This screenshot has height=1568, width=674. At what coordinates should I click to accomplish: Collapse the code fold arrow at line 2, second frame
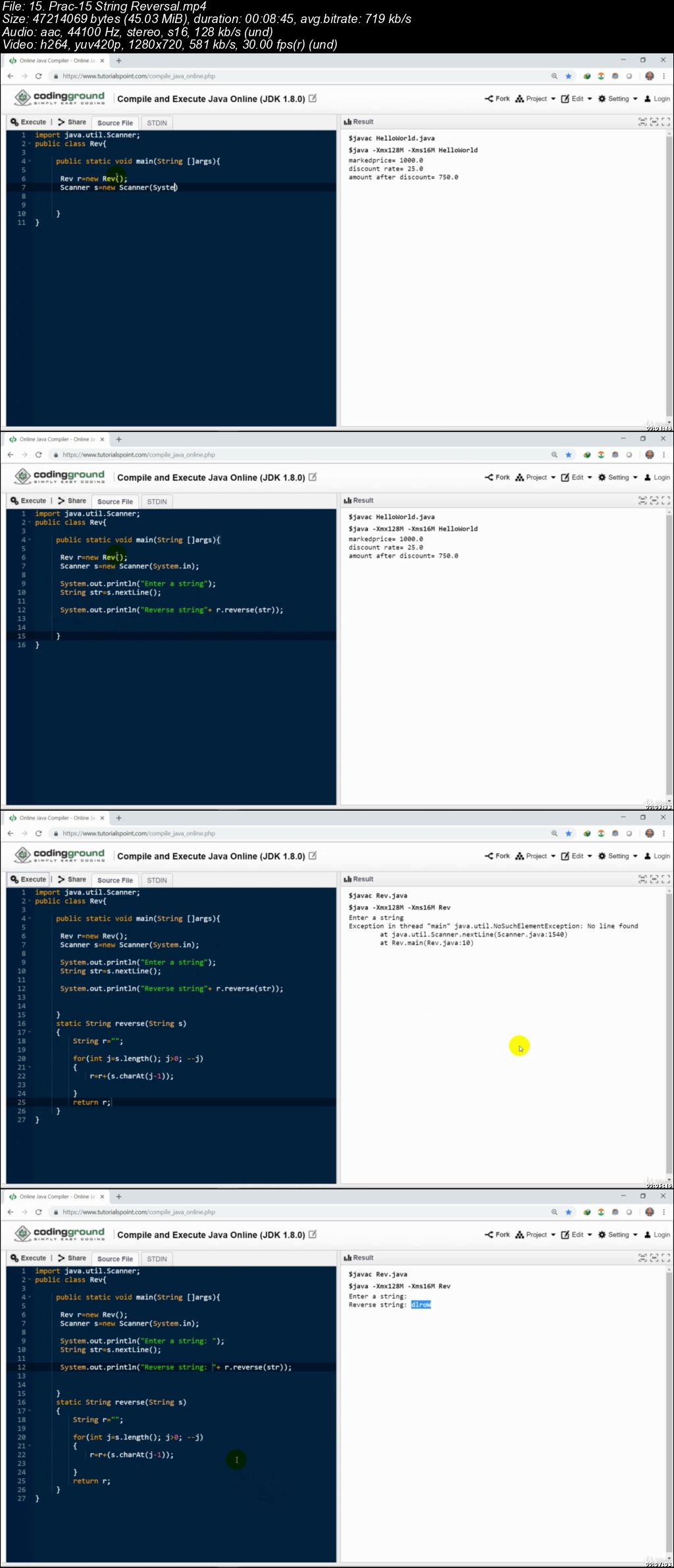pyautogui.click(x=29, y=523)
